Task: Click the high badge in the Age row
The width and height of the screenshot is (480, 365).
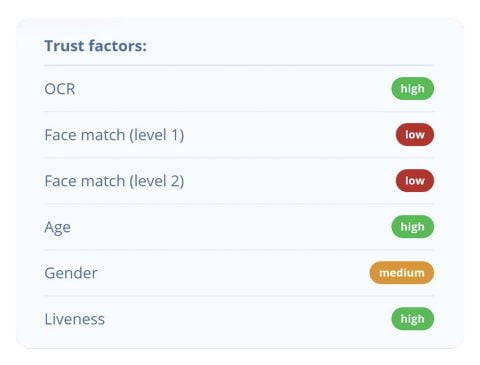Action: (x=412, y=227)
